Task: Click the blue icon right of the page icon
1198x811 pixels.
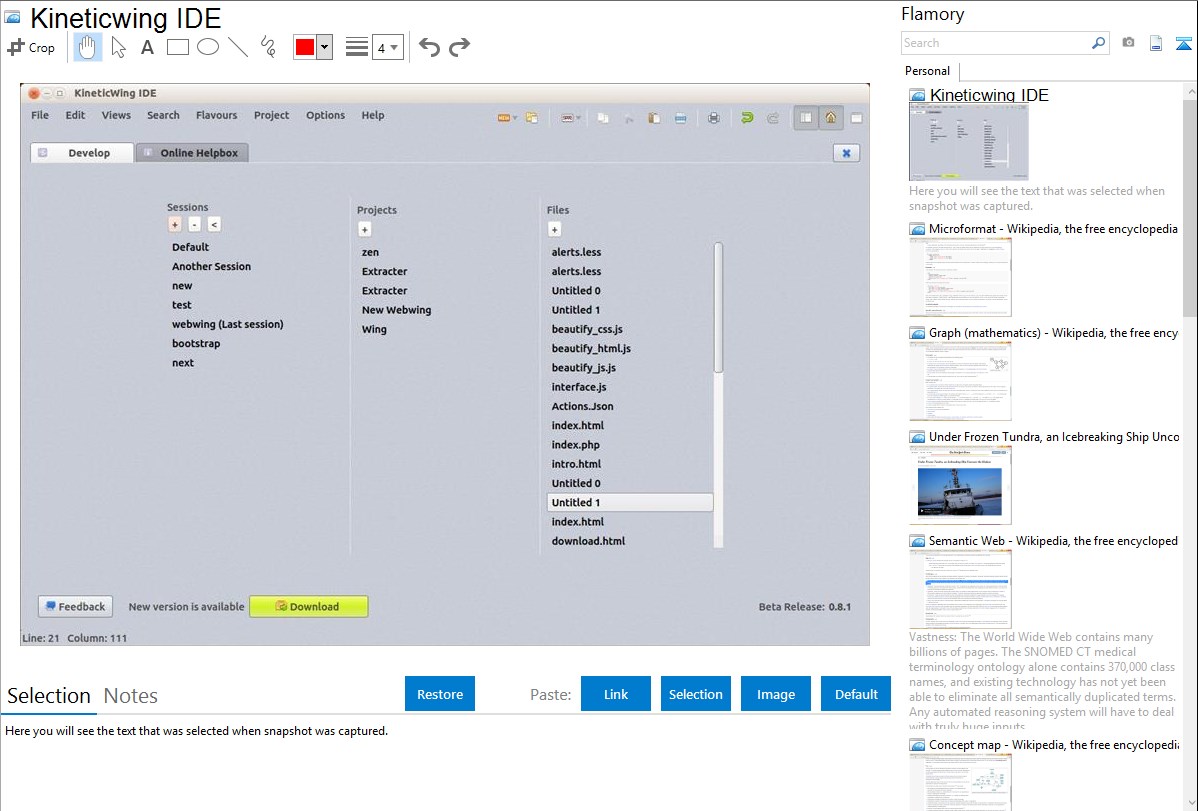Action: point(1183,43)
